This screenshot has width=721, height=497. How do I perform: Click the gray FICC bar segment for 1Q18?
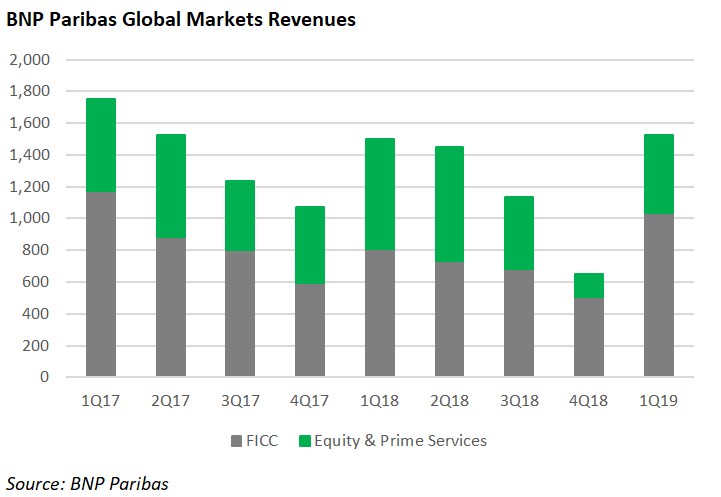click(x=380, y=313)
